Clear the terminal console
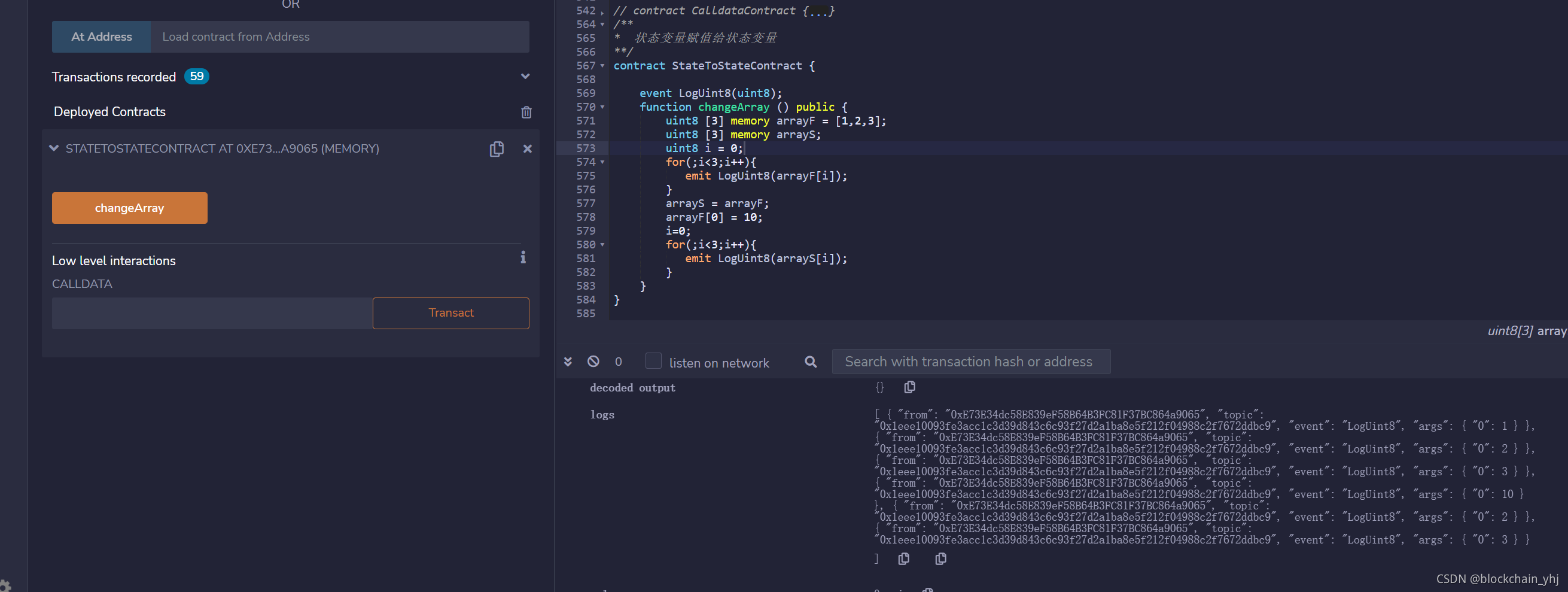This screenshot has width=1568, height=592. point(593,362)
